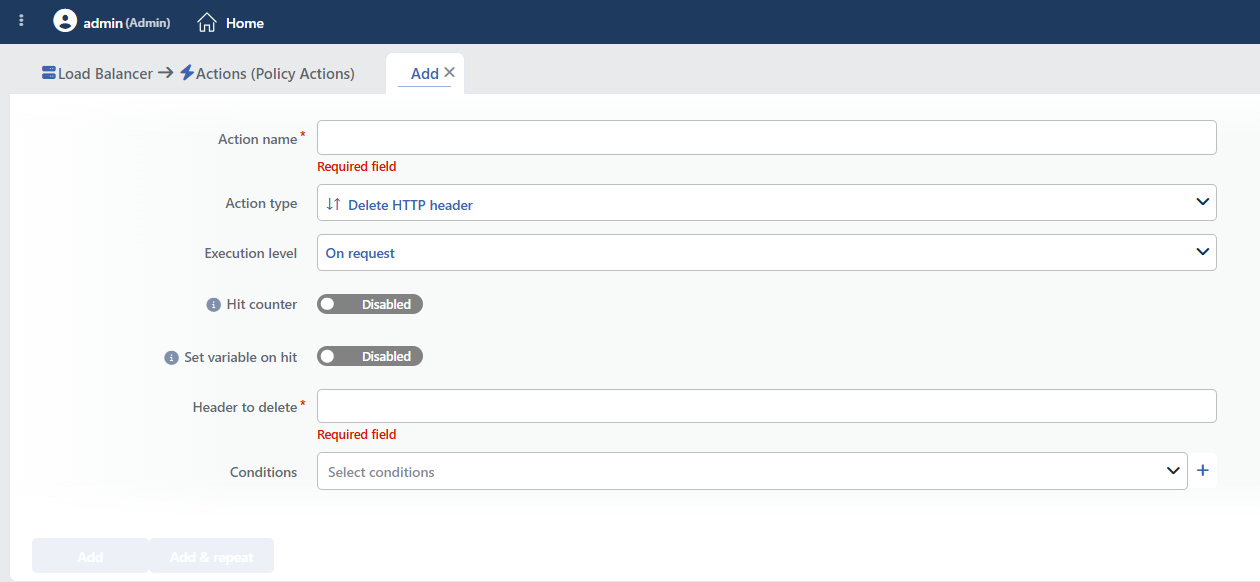Open the Action type dropdown
Image resolution: width=1260 pixels, height=582 pixels.
766,203
